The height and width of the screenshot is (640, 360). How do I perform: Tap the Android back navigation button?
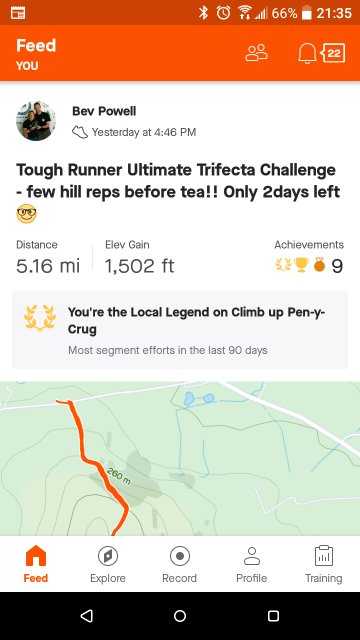(x=87, y=616)
